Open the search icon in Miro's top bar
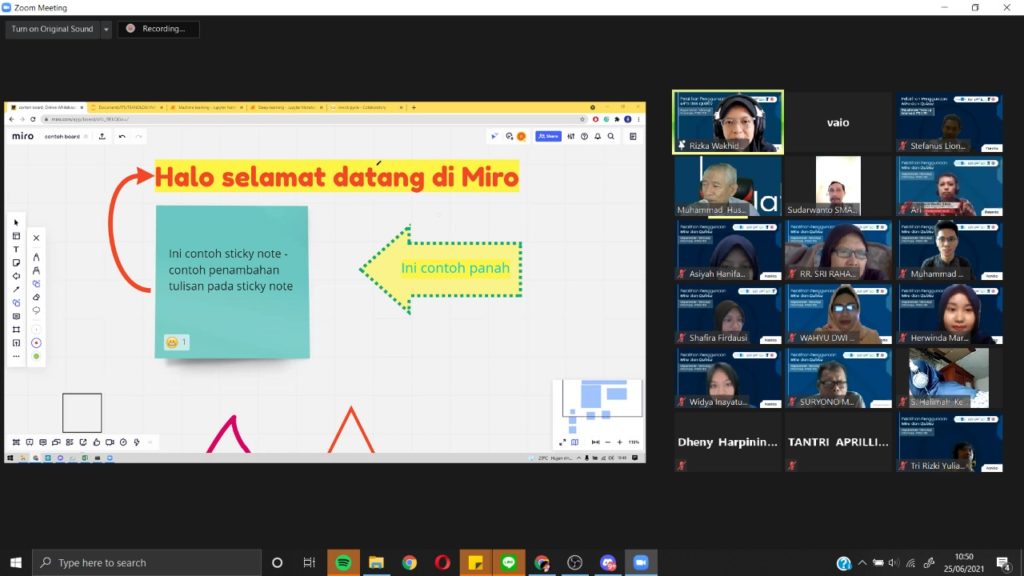Image resolution: width=1024 pixels, height=576 pixels. 611,134
